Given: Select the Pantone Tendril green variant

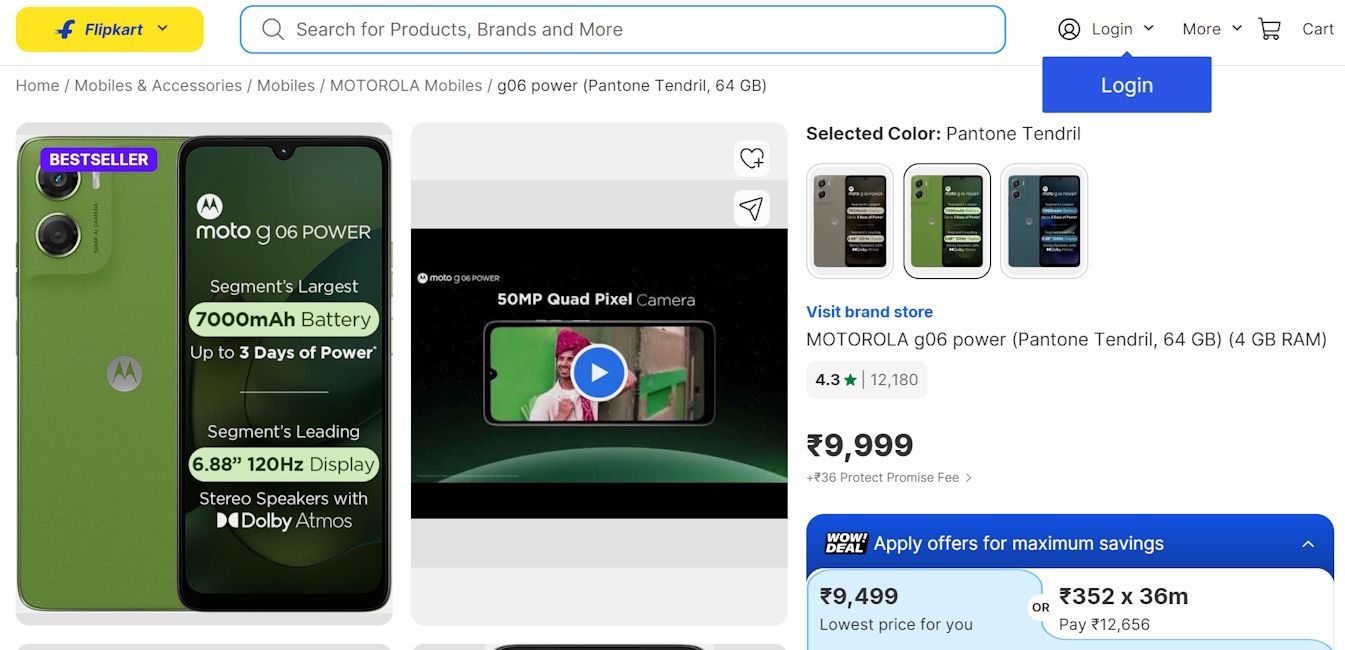Looking at the screenshot, I should tap(947, 221).
